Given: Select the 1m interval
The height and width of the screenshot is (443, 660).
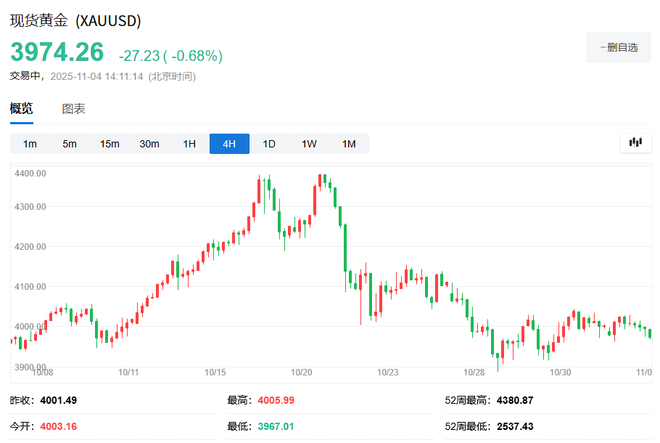Looking at the screenshot, I should [x=30, y=144].
